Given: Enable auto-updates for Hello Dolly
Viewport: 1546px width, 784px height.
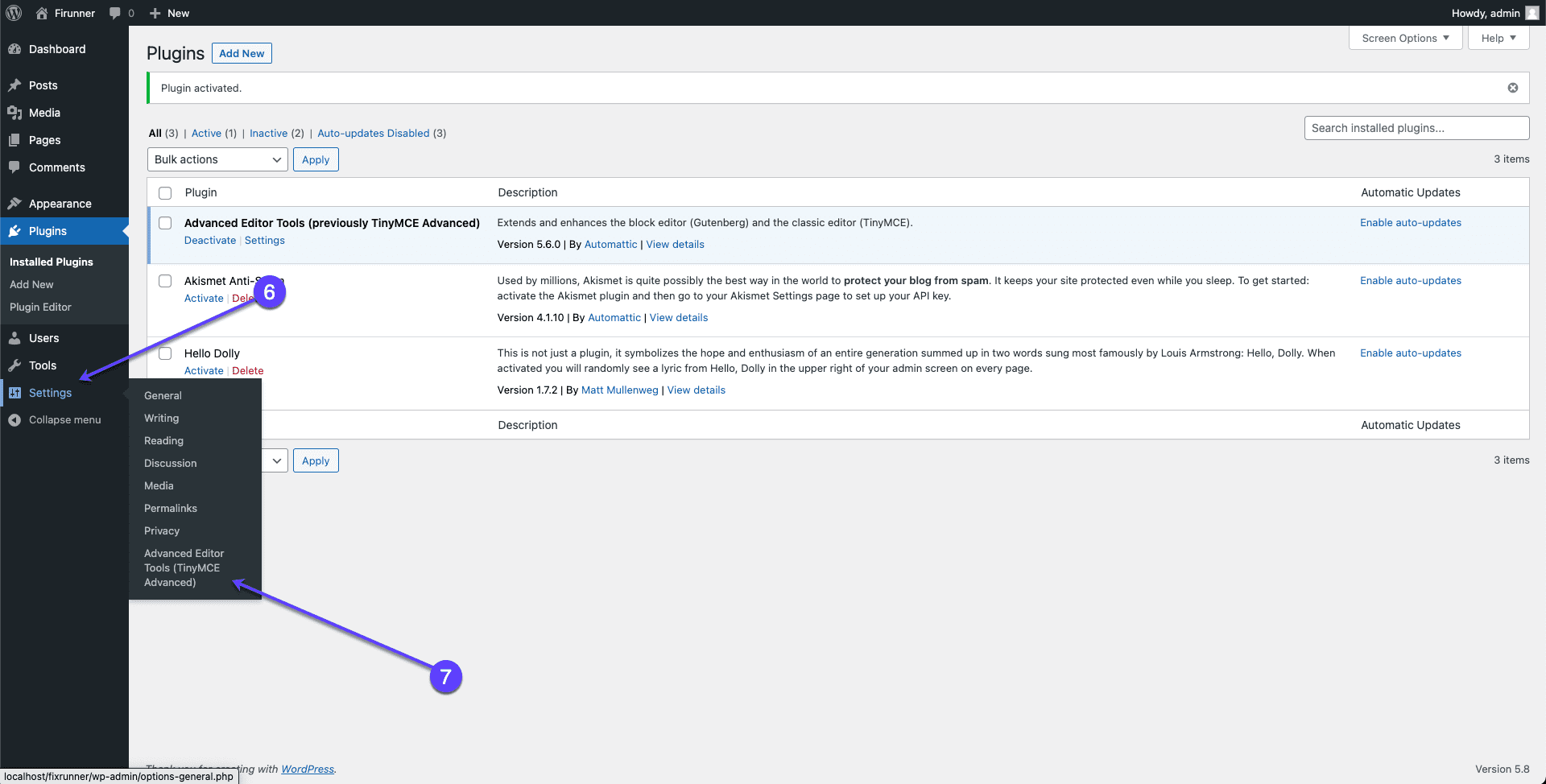Looking at the screenshot, I should tap(1411, 353).
